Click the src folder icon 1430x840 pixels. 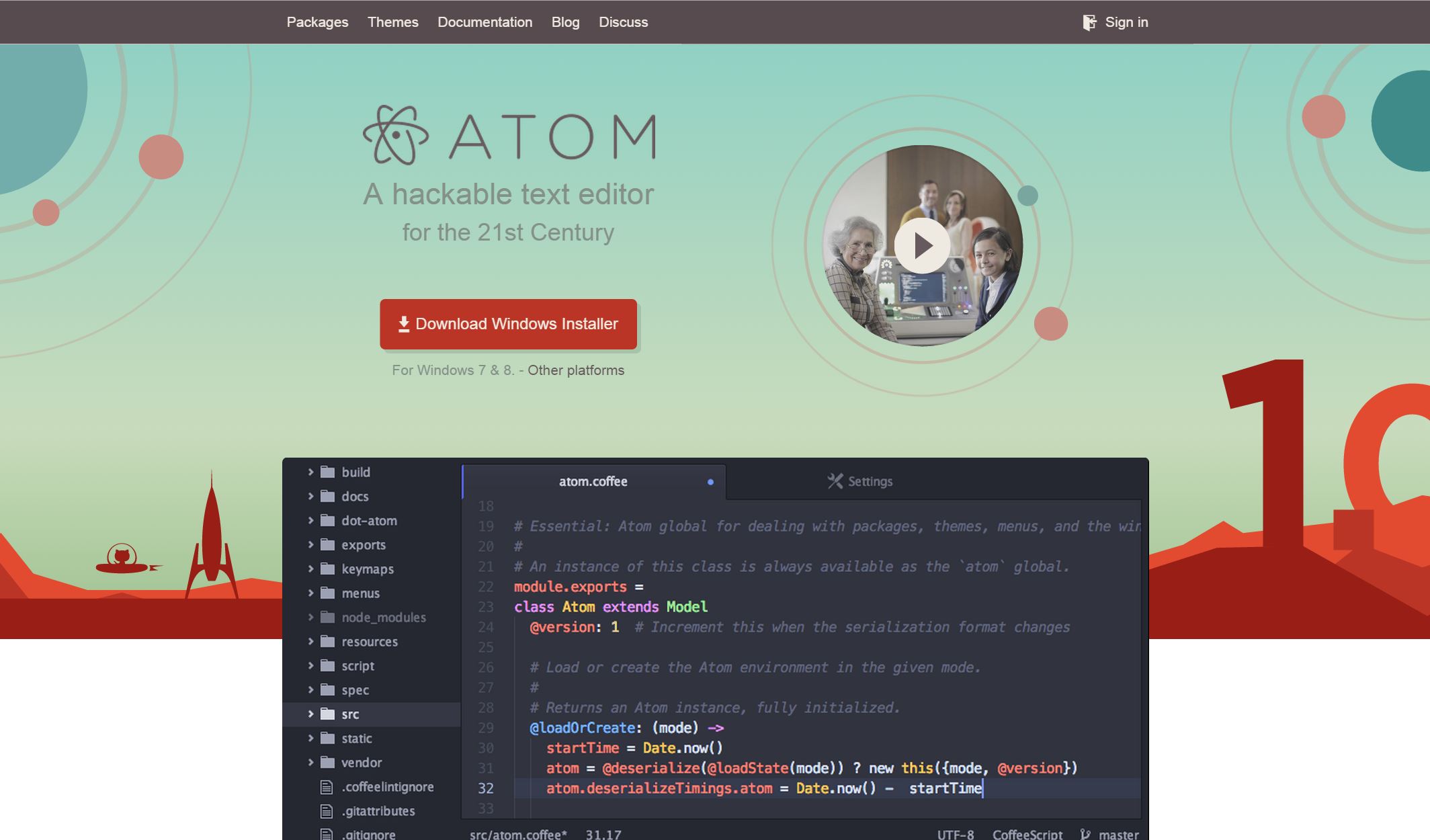327,714
